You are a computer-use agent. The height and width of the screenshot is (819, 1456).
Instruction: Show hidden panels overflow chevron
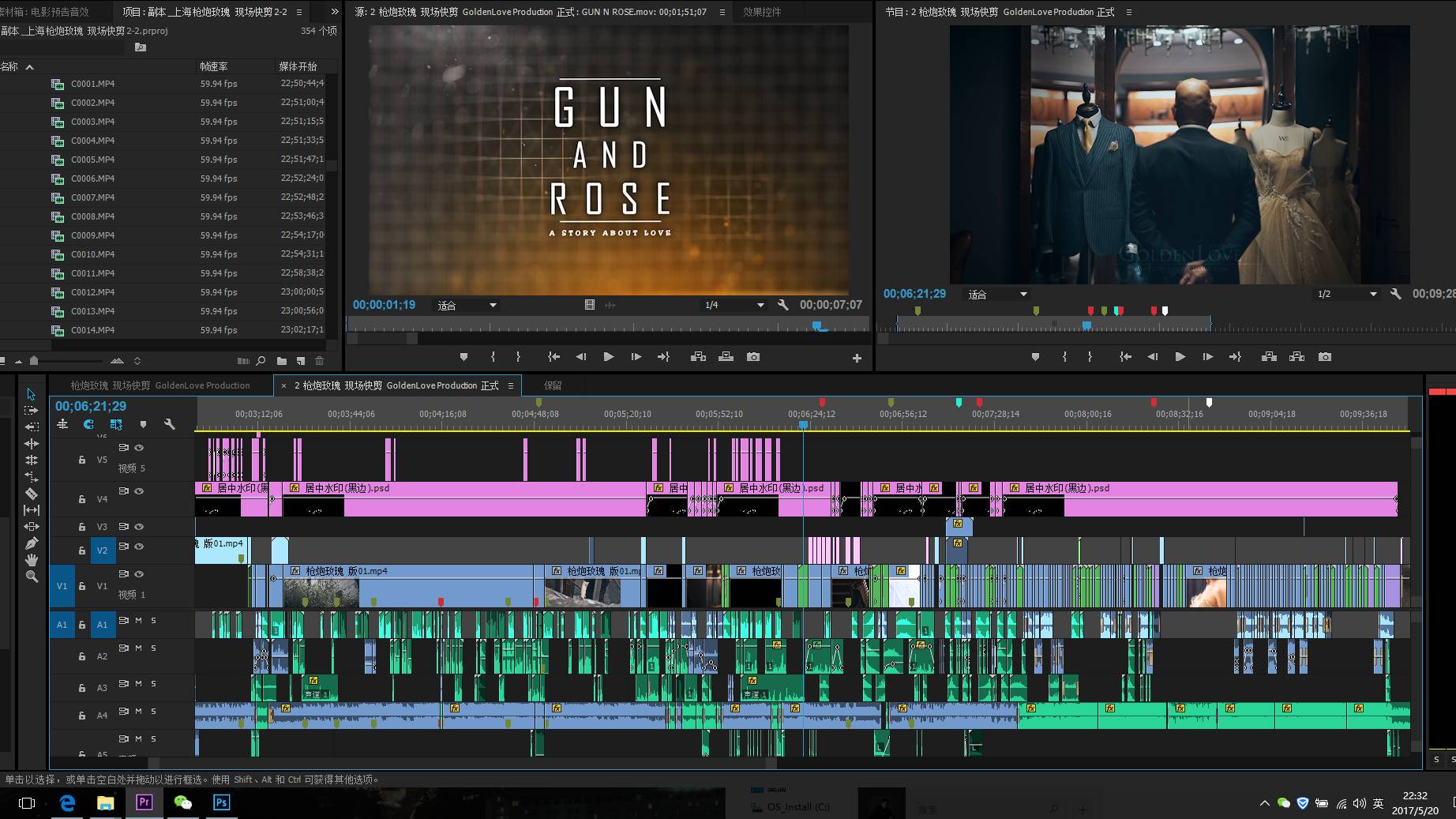(x=334, y=12)
